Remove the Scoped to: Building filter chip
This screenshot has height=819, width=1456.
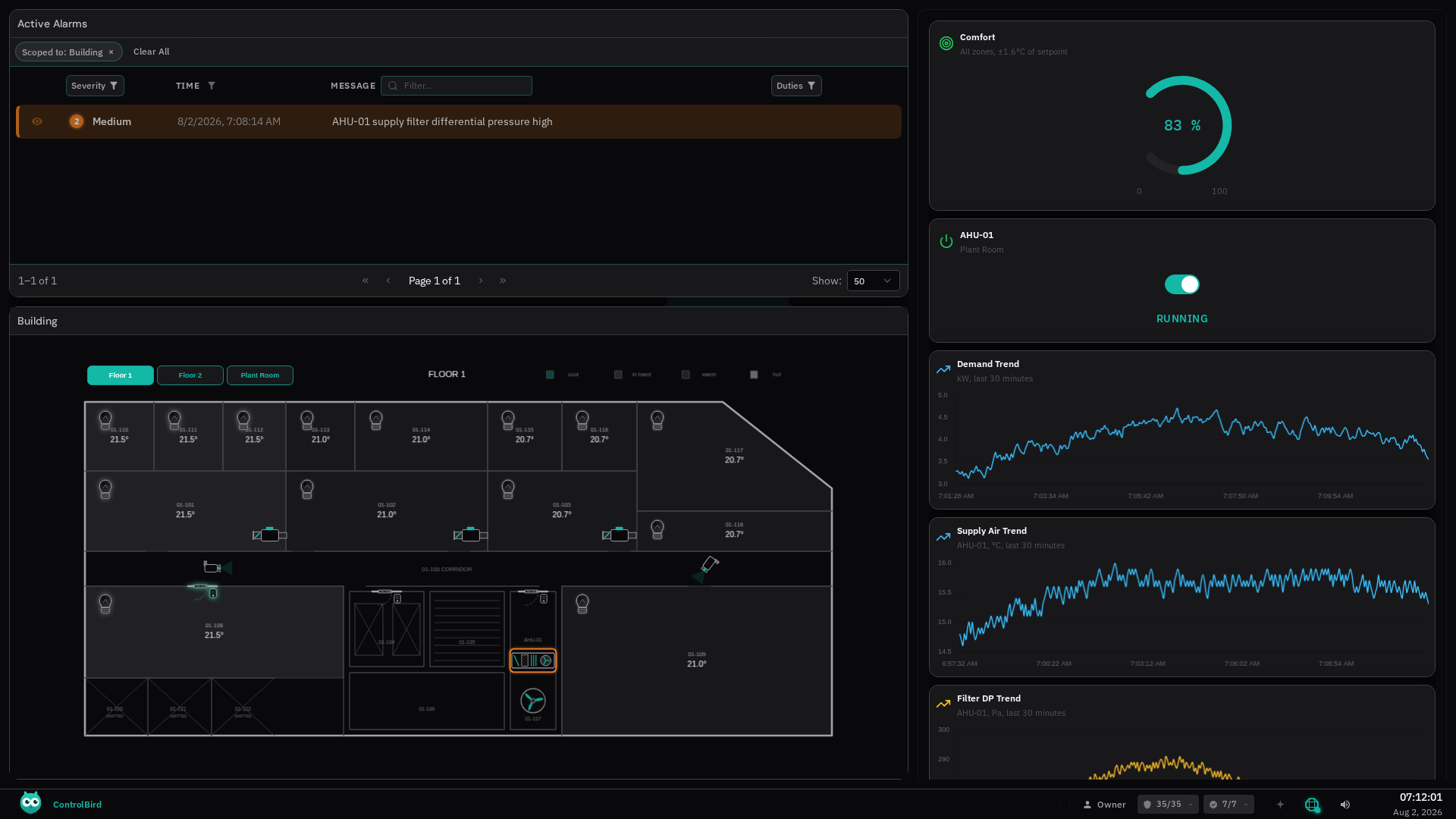point(111,52)
